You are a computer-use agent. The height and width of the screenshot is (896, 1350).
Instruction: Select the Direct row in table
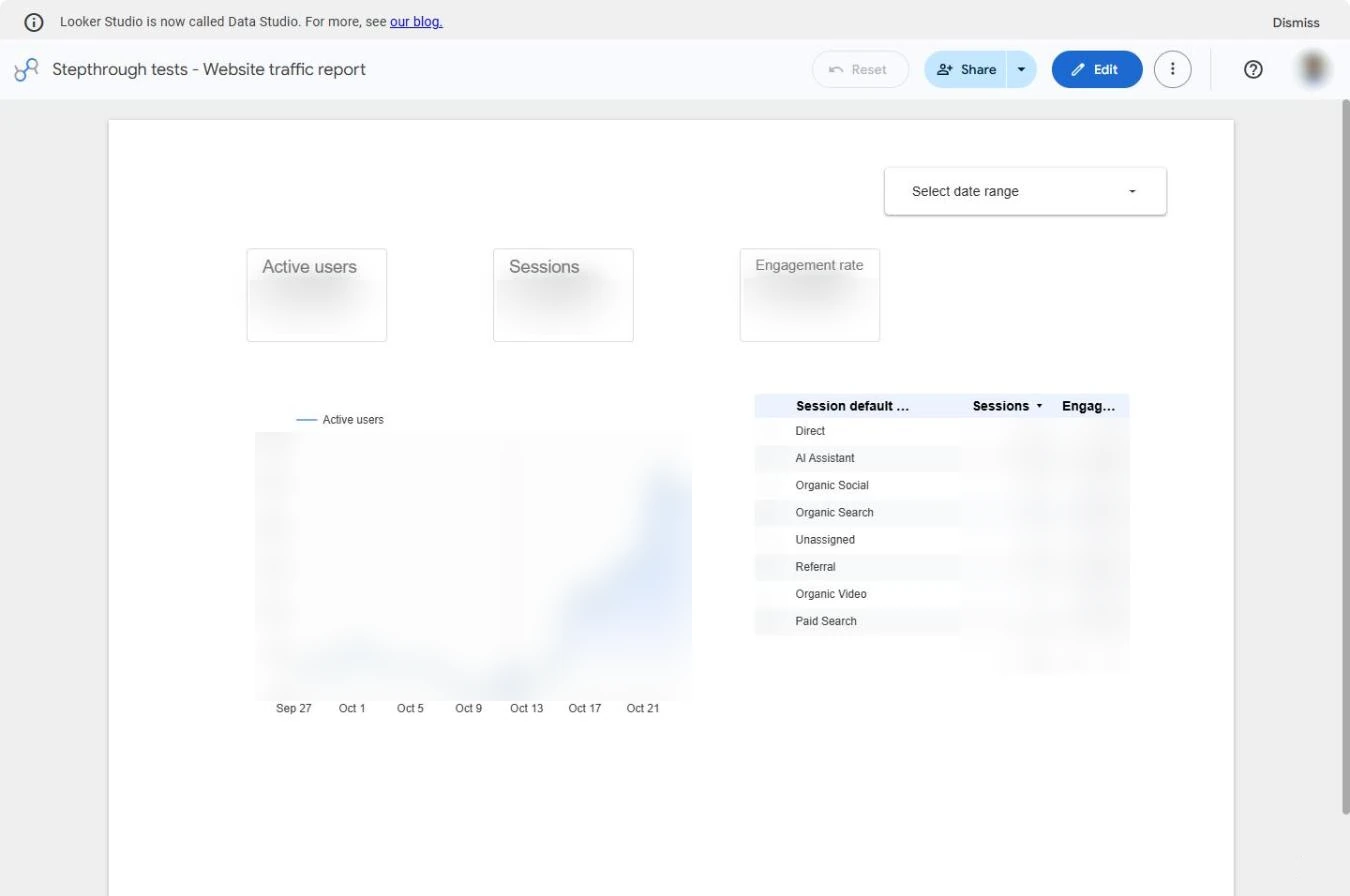(942, 431)
